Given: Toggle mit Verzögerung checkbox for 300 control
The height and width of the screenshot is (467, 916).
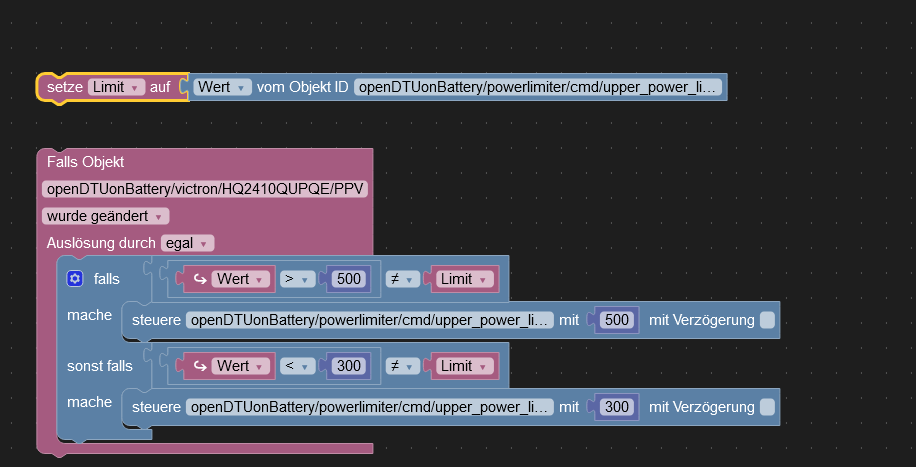Looking at the screenshot, I should point(768,407).
